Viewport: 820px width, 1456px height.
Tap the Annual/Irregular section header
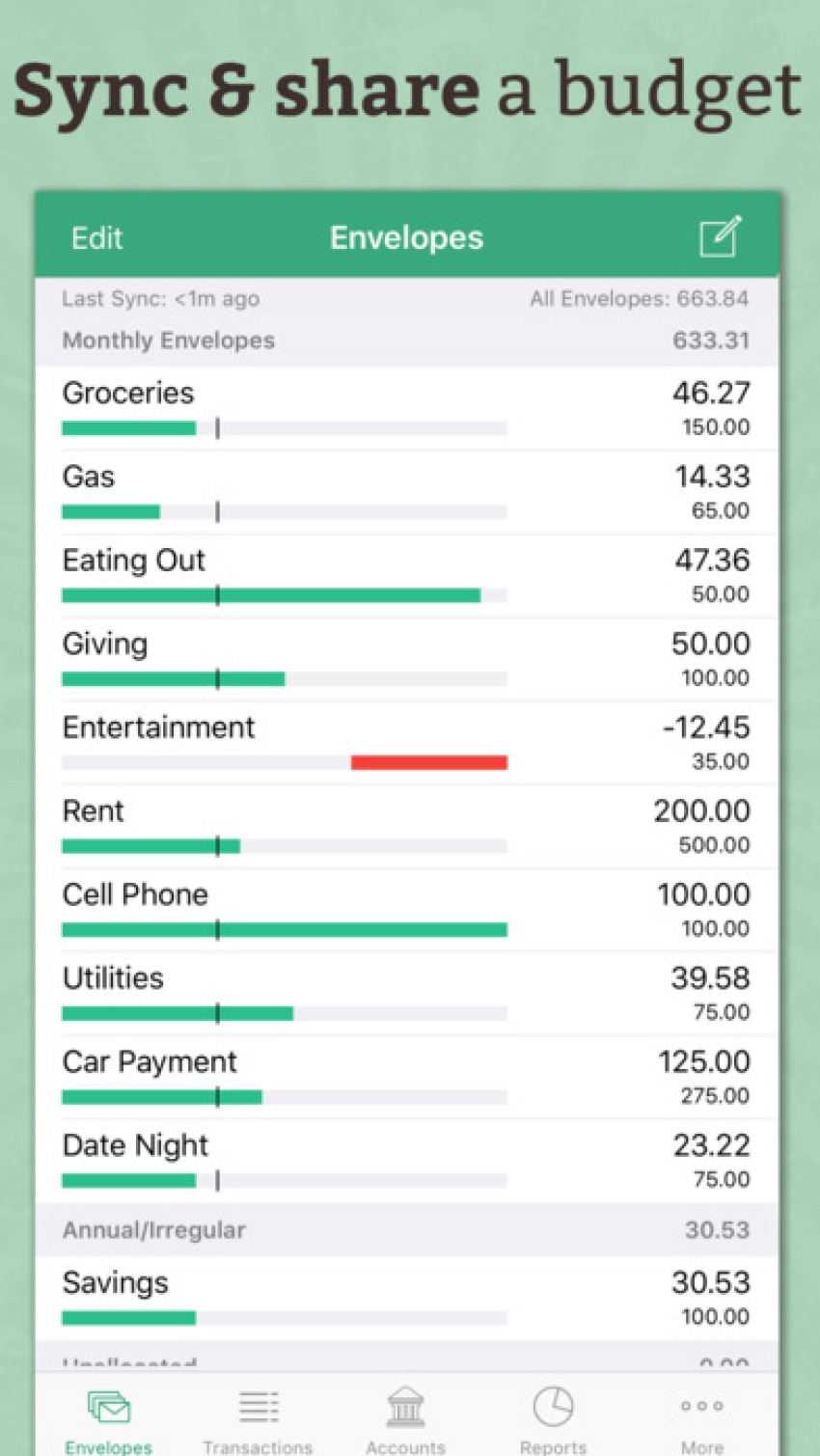(405, 1230)
